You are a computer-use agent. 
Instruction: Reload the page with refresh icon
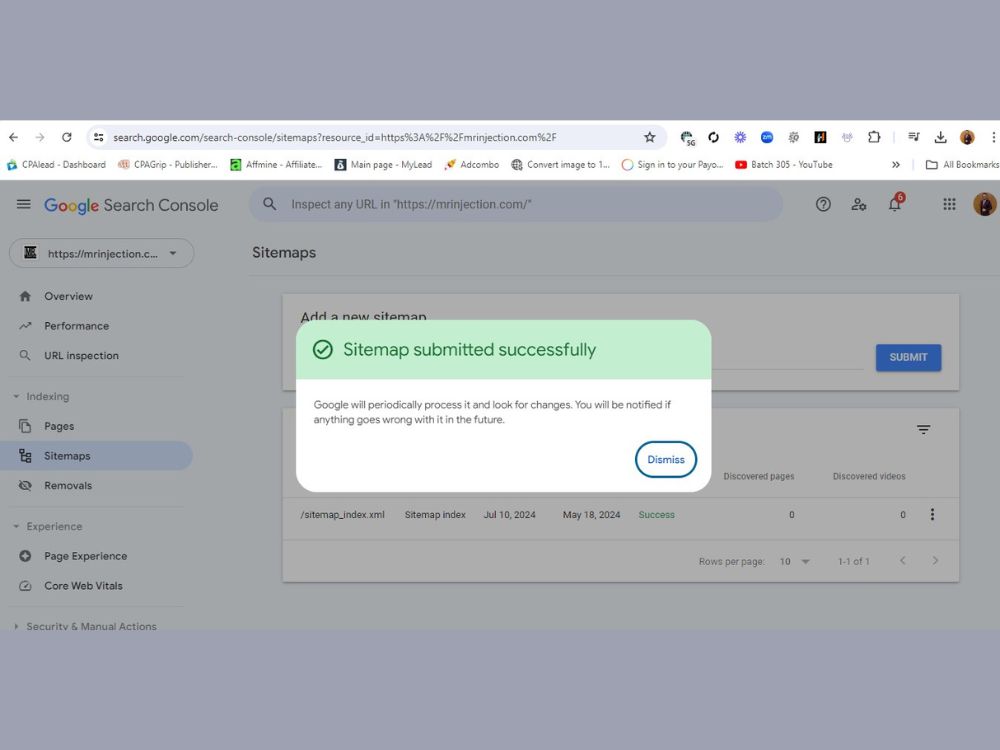click(x=66, y=137)
